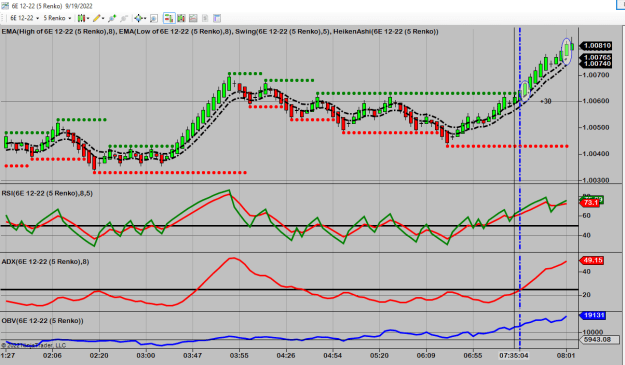Click the 1.00600 price axis label
Viewport: 625px width, 365px height.
(x=596, y=101)
